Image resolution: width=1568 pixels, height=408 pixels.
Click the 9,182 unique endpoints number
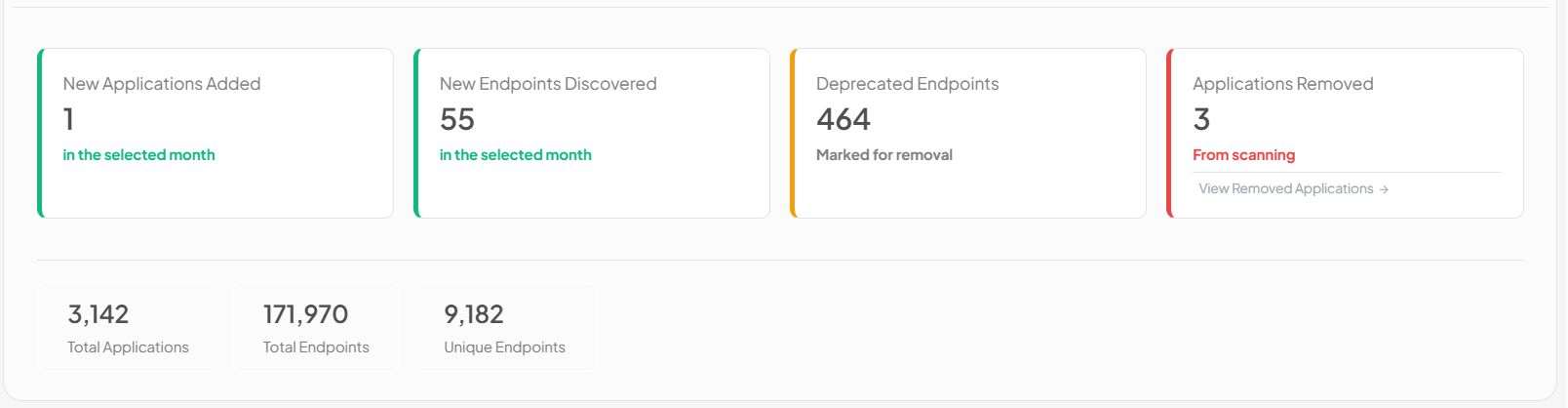point(474,314)
